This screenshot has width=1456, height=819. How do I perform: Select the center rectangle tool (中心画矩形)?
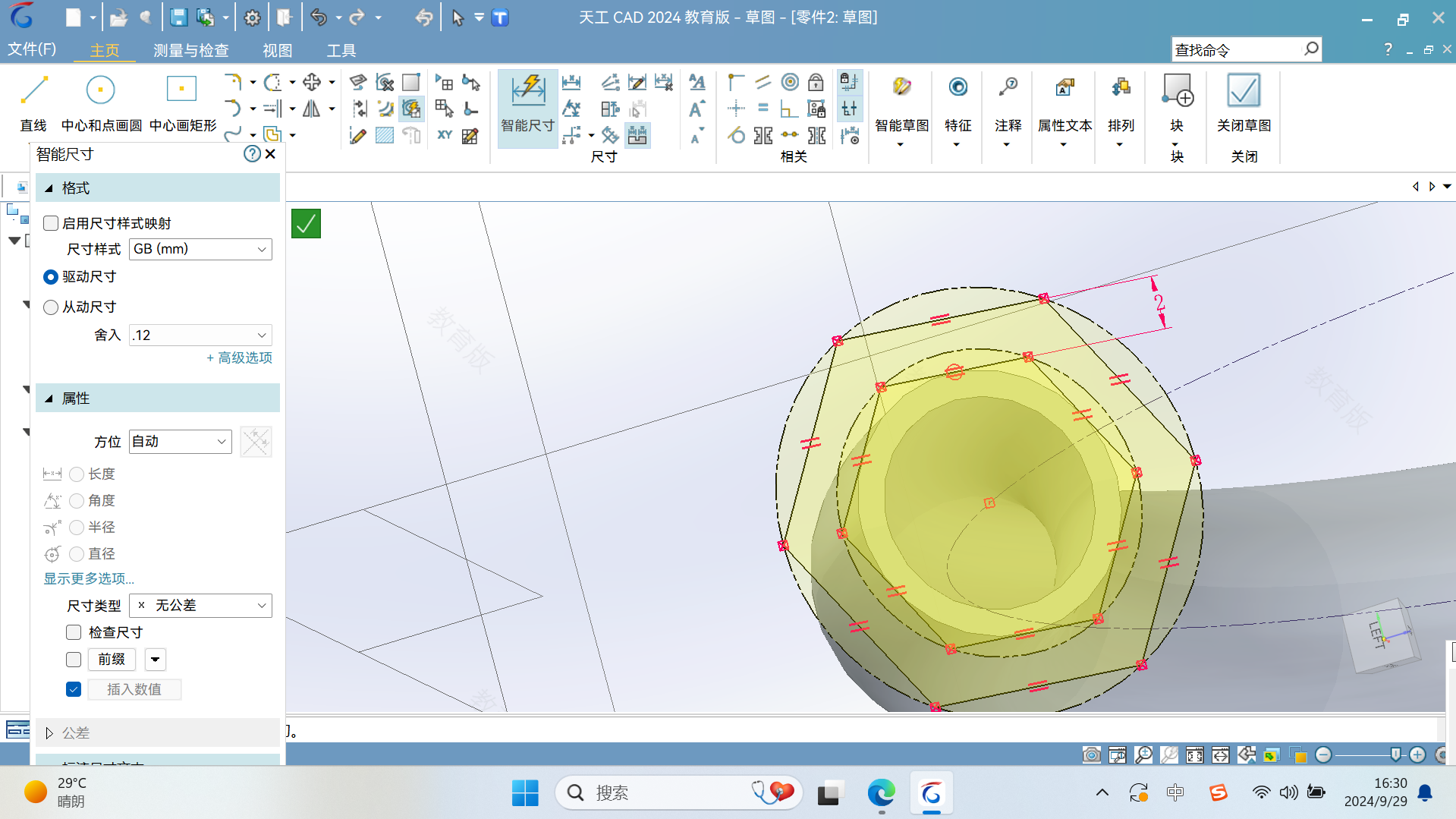pyautogui.click(x=182, y=104)
